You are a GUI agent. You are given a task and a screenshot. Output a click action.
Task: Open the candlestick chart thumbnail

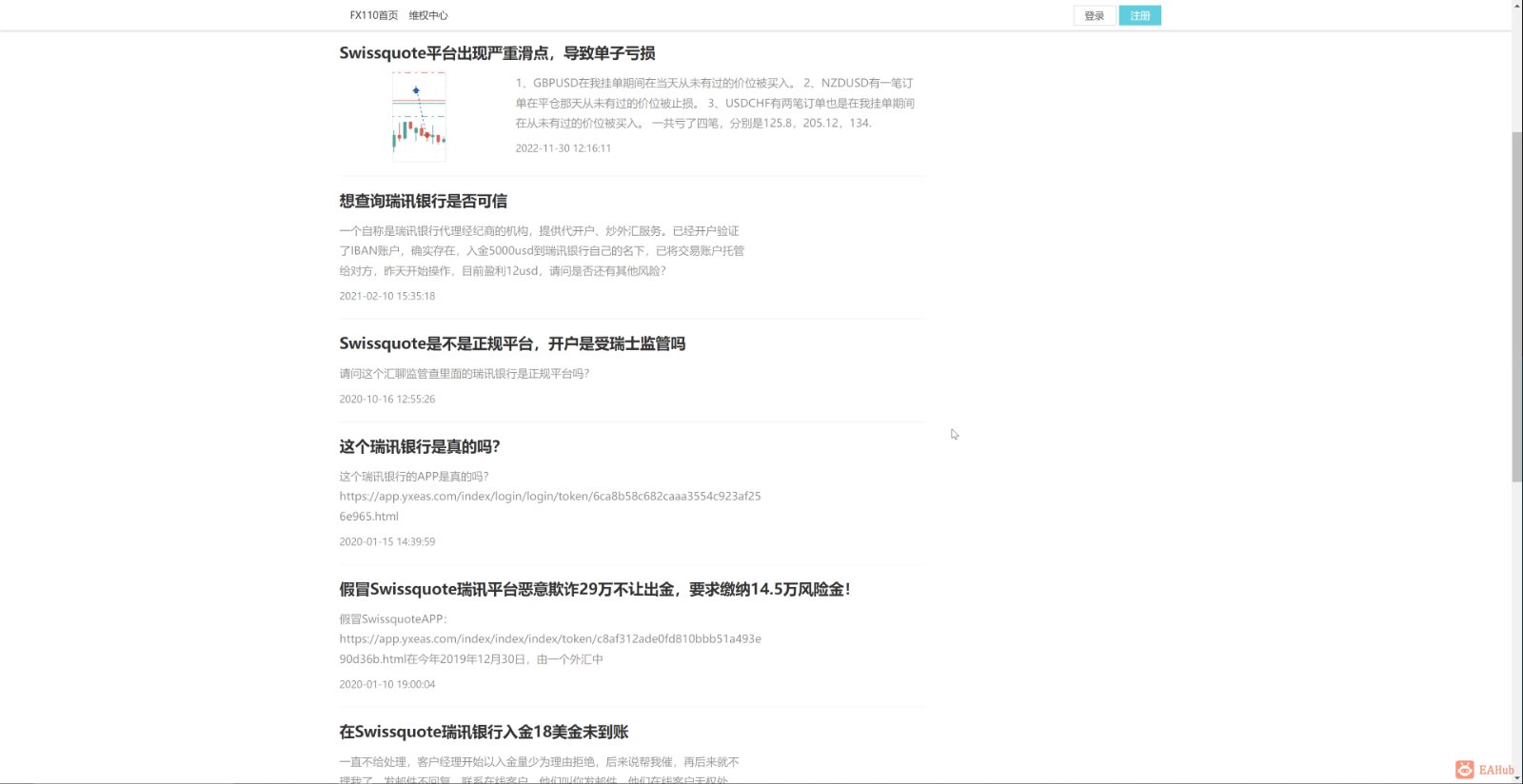419,116
